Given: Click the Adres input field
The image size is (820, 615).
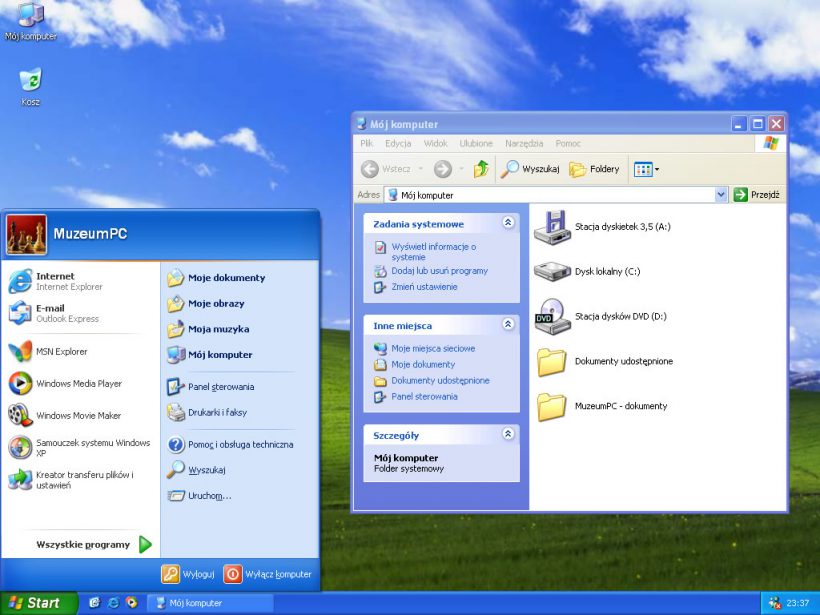Looking at the screenshot, I should (550, 195).
